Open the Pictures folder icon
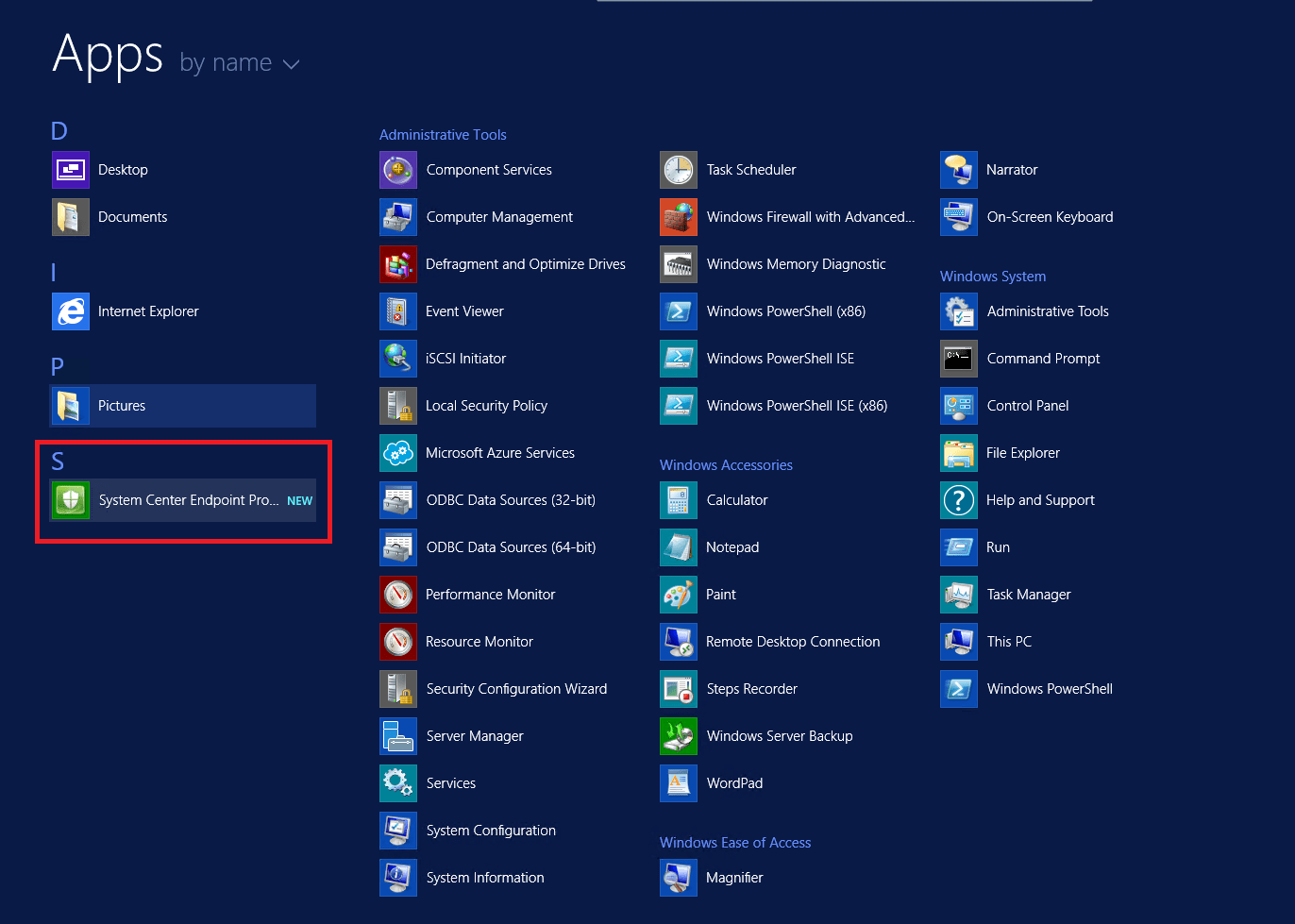The height and width of the screenshot is (924, 1295). pyautogui.click(x=71, y=406)
